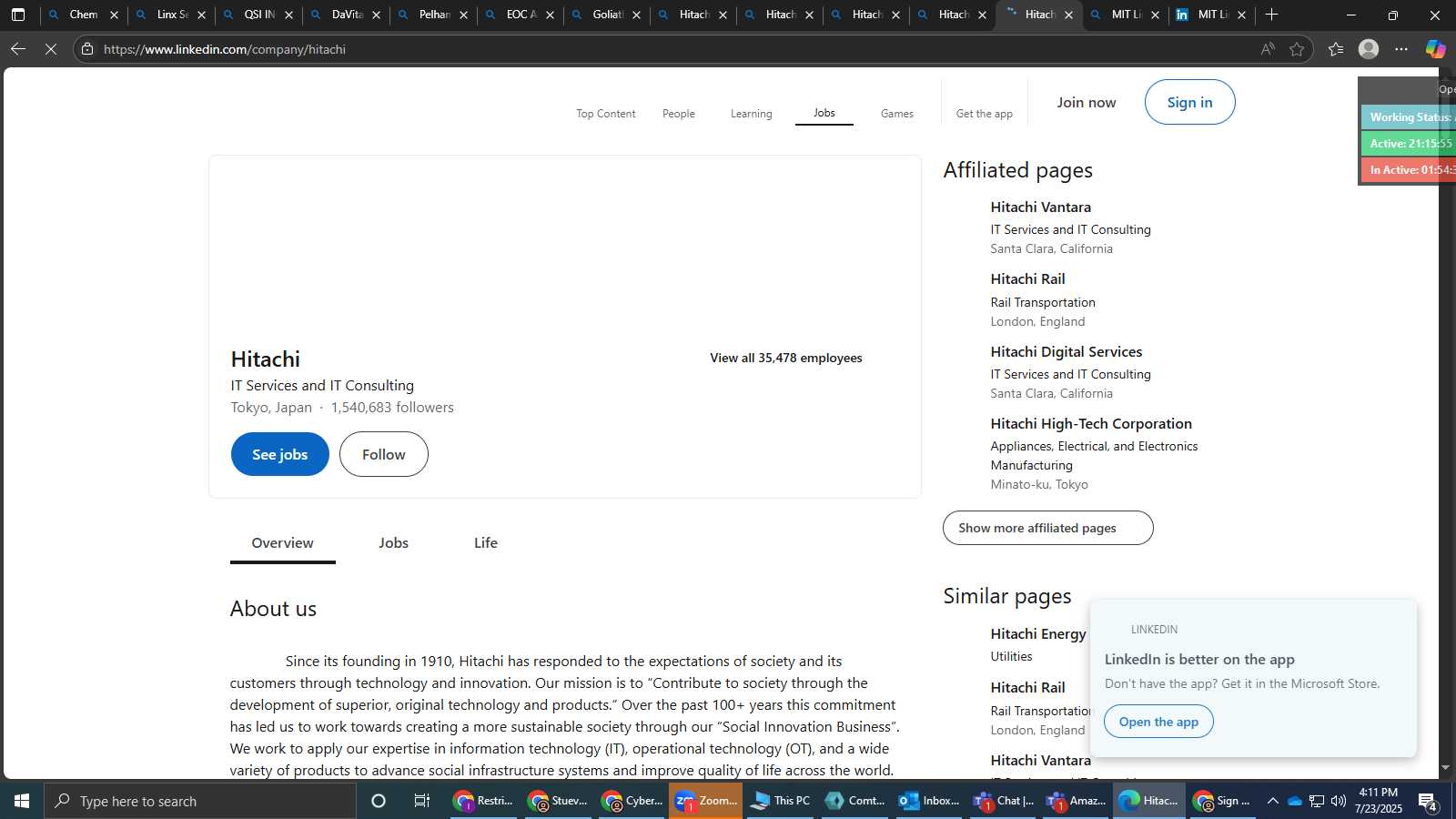Open Hitachi Rail affiliated page
The height and width of the screenshot is (819, 1456).
pyautogui.click(x=1027, y=279)
